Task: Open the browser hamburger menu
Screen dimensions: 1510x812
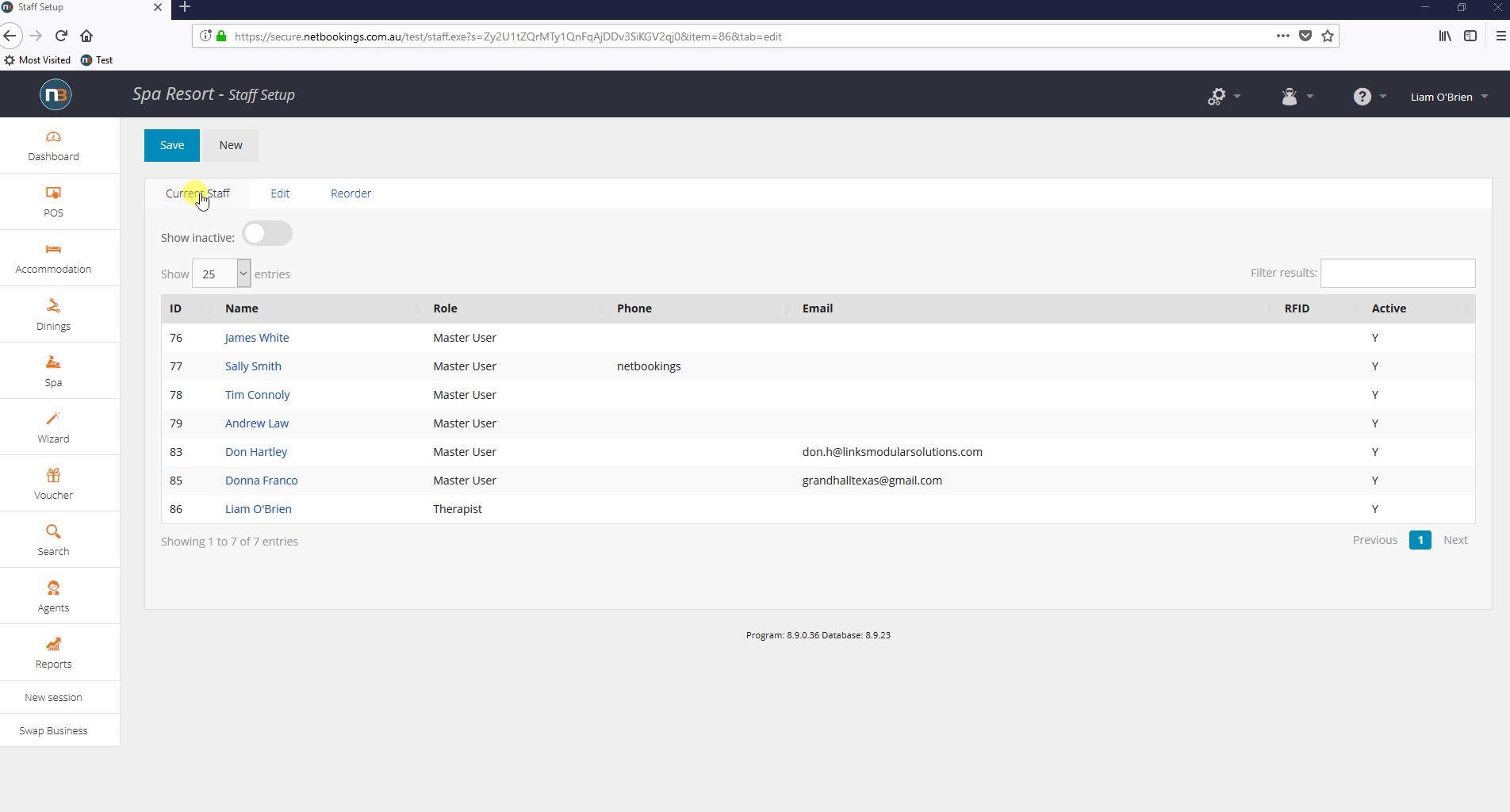Action: pos(1500,36)
